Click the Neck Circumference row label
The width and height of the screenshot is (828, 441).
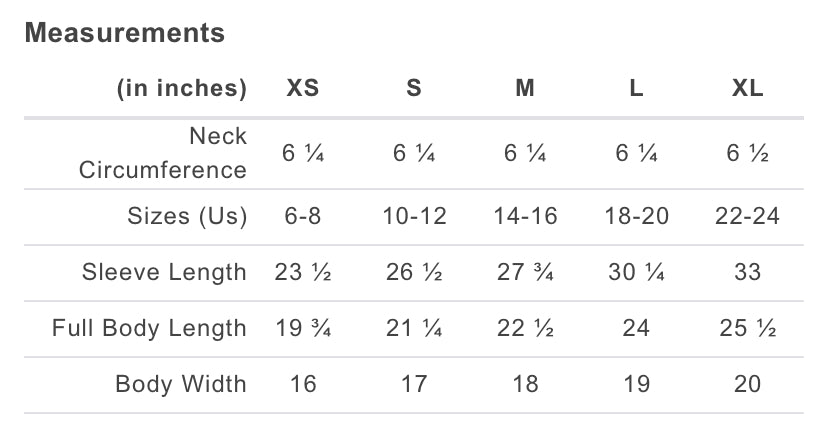tap(163, 153)
